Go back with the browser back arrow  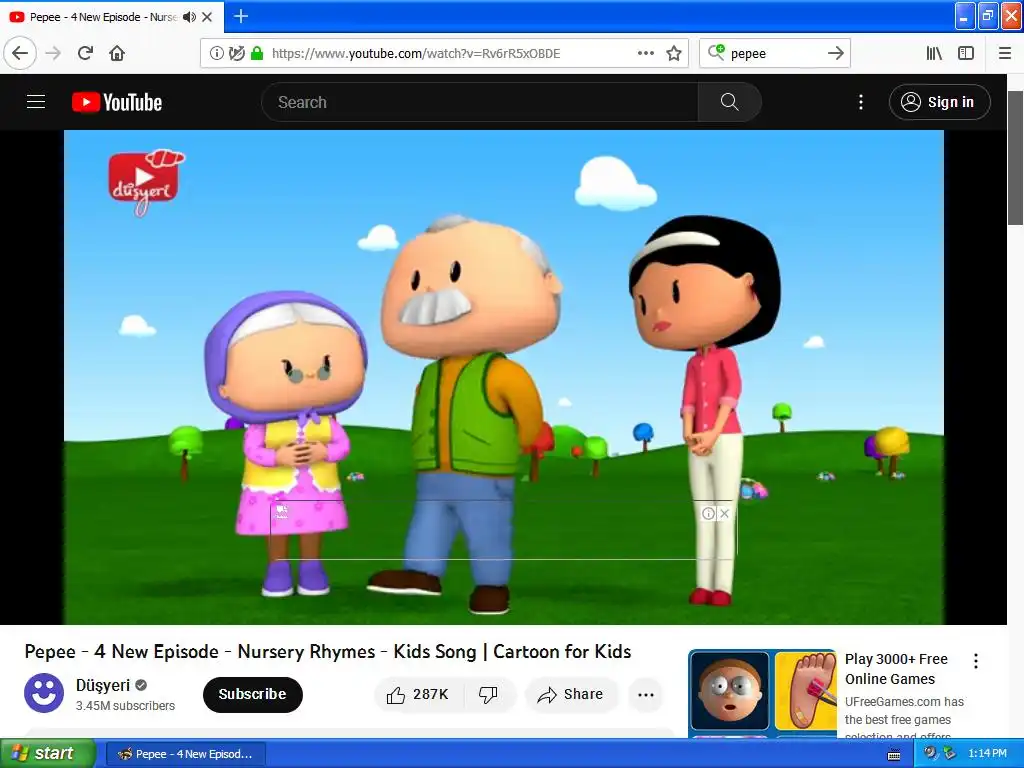(x=20, y=53)
